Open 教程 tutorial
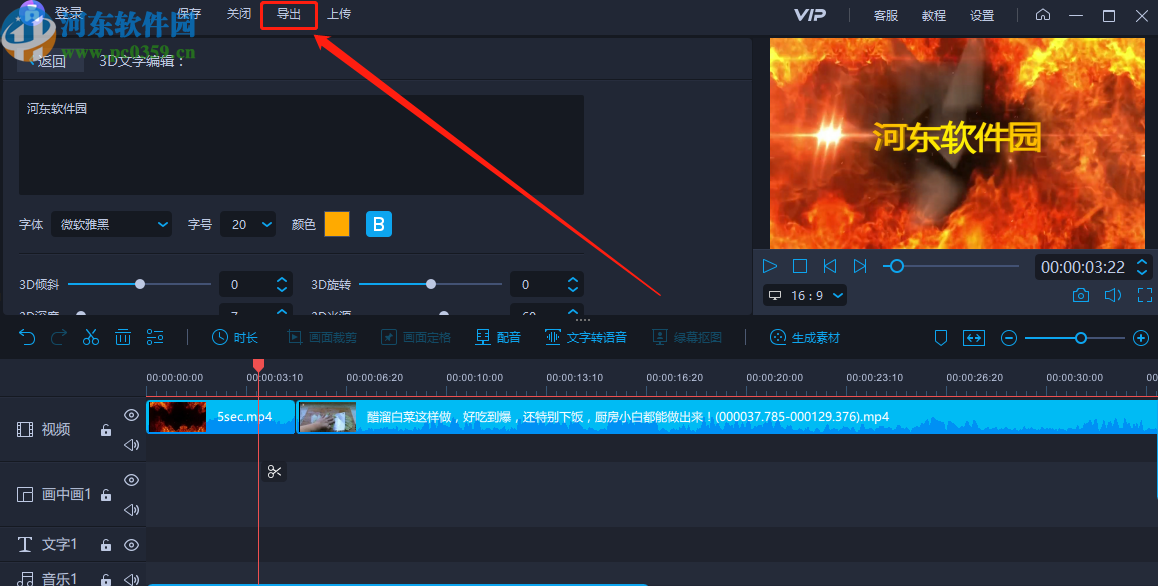The width and height of the screenshot is (1158, 586). coord(934,16)
